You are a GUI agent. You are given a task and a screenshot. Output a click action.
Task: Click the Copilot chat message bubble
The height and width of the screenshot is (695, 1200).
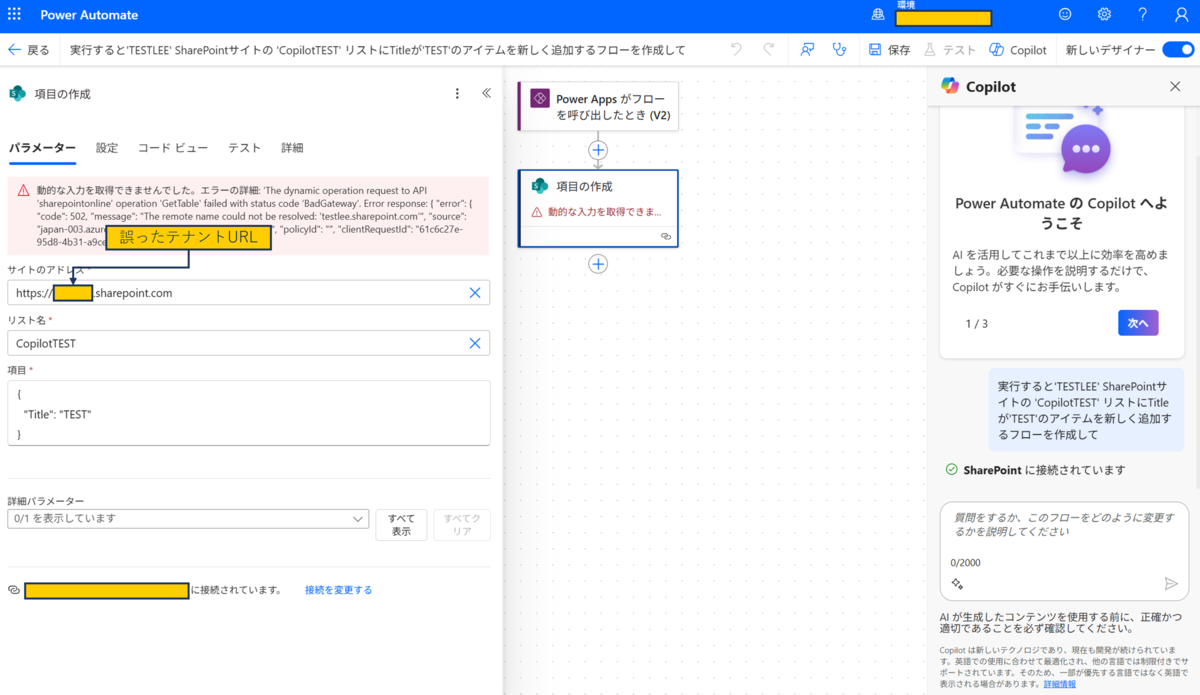click(1086, 410)
